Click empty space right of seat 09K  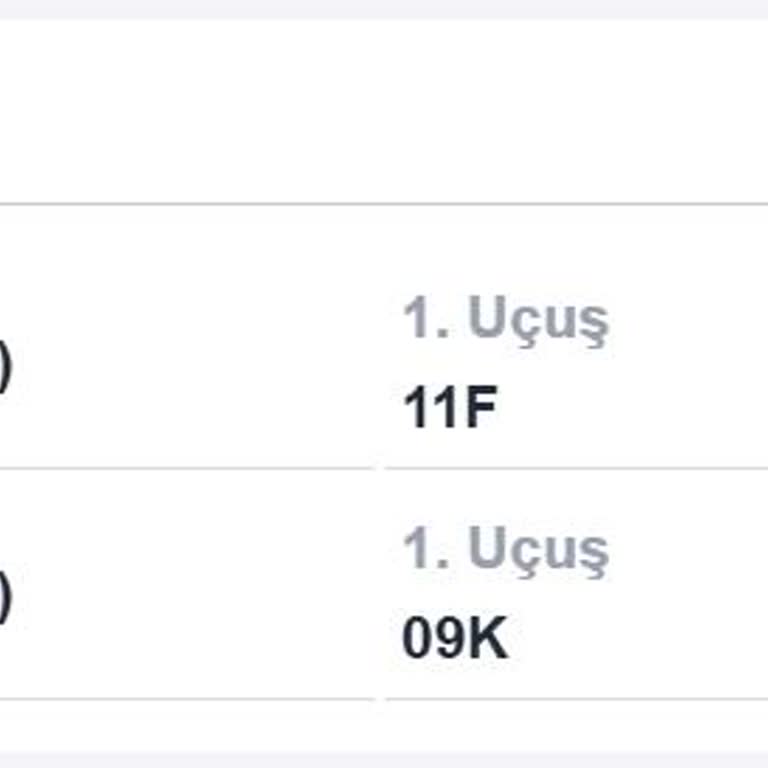[x=640, y=639]
